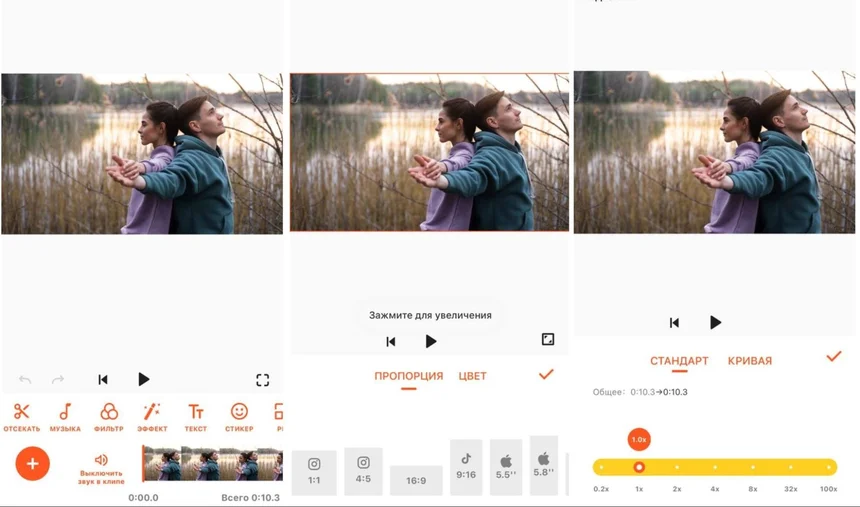Click the 1.0x speed indicator bubble
Screen dimensions: 860x507
pos(639,440)
